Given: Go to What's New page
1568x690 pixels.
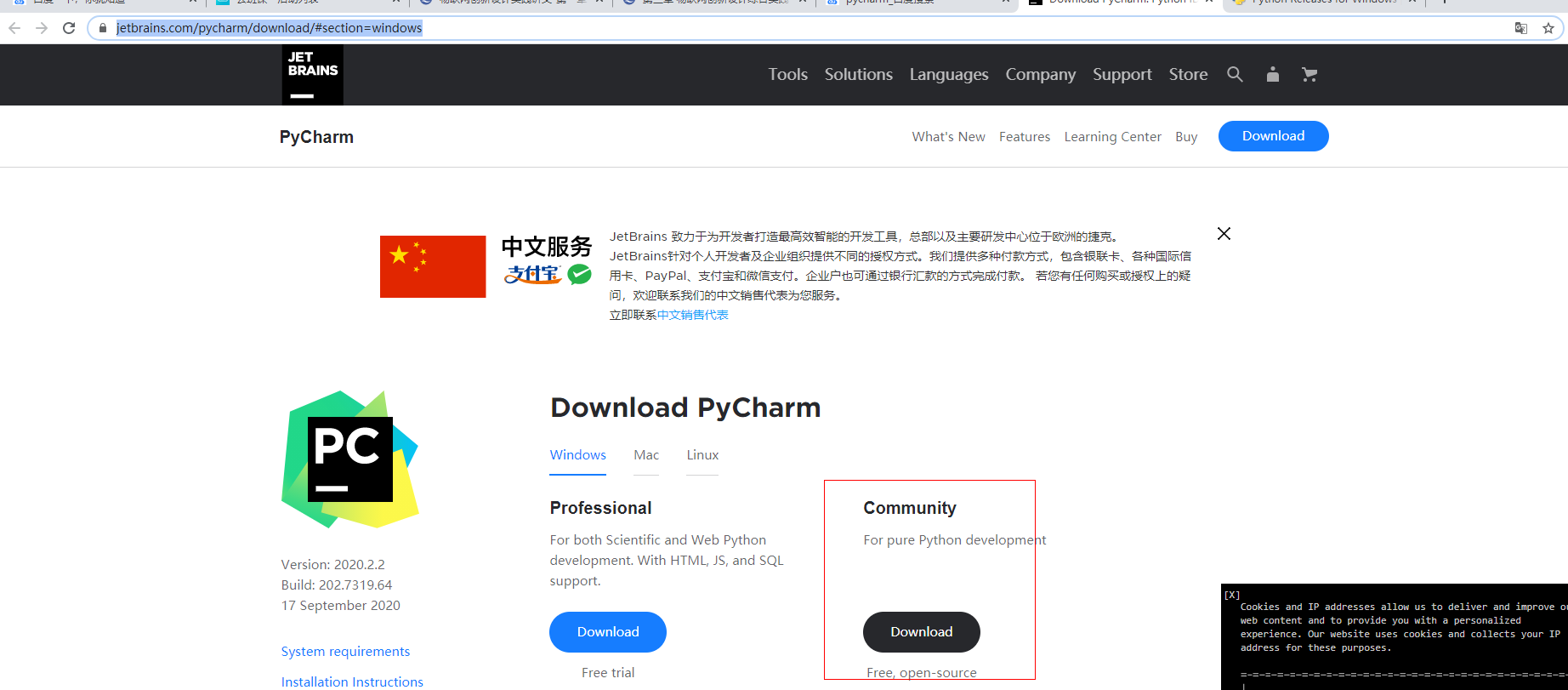Looking at the screenshot, I should coord(948,136).
